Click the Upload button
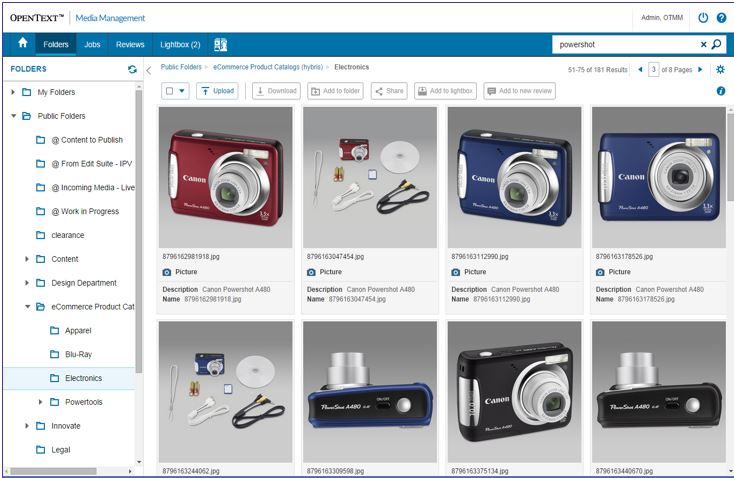The height and width of the screenshot is (478, 734). click(217, 91)
